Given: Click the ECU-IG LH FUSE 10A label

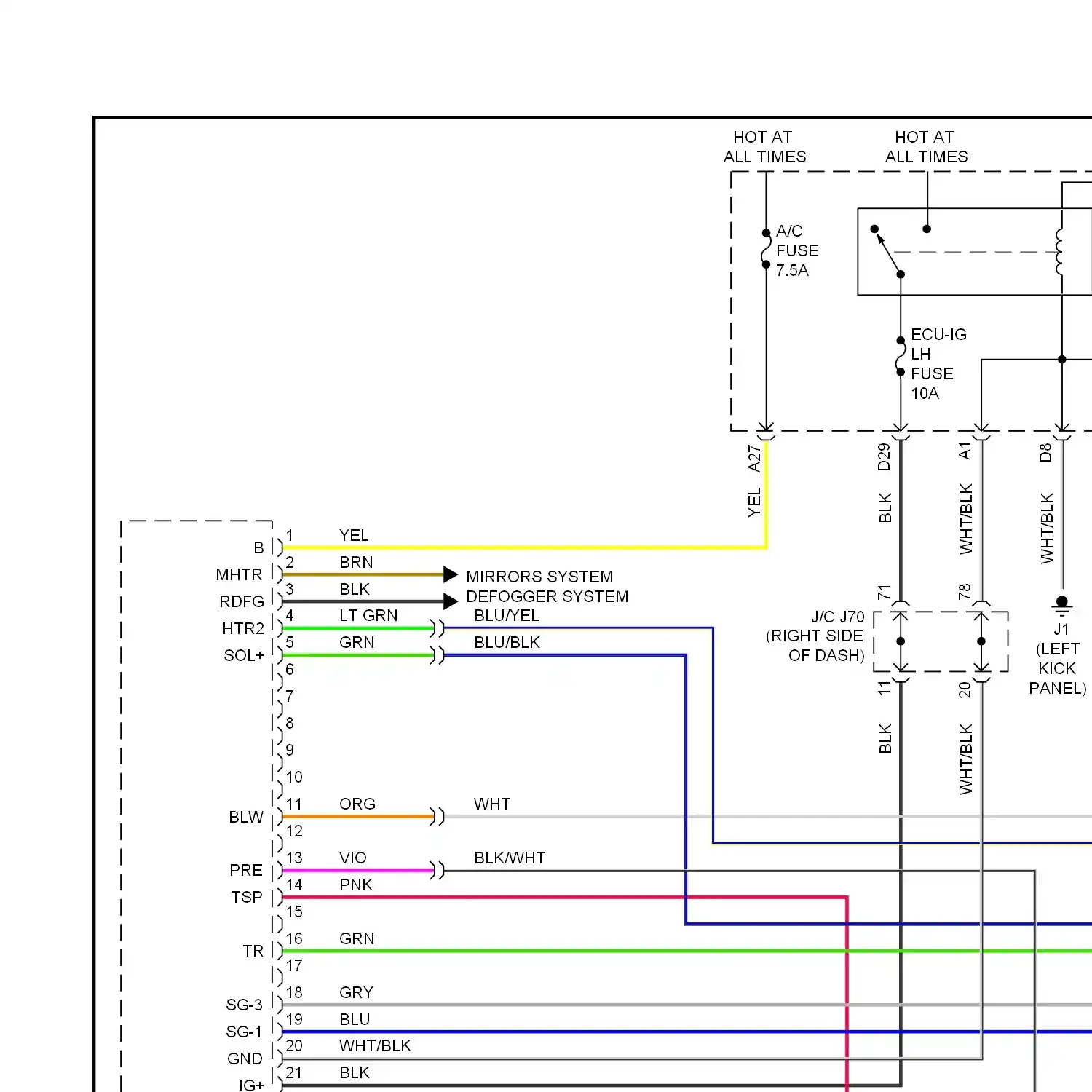Looking at the screenshot, I should point(938,364).
